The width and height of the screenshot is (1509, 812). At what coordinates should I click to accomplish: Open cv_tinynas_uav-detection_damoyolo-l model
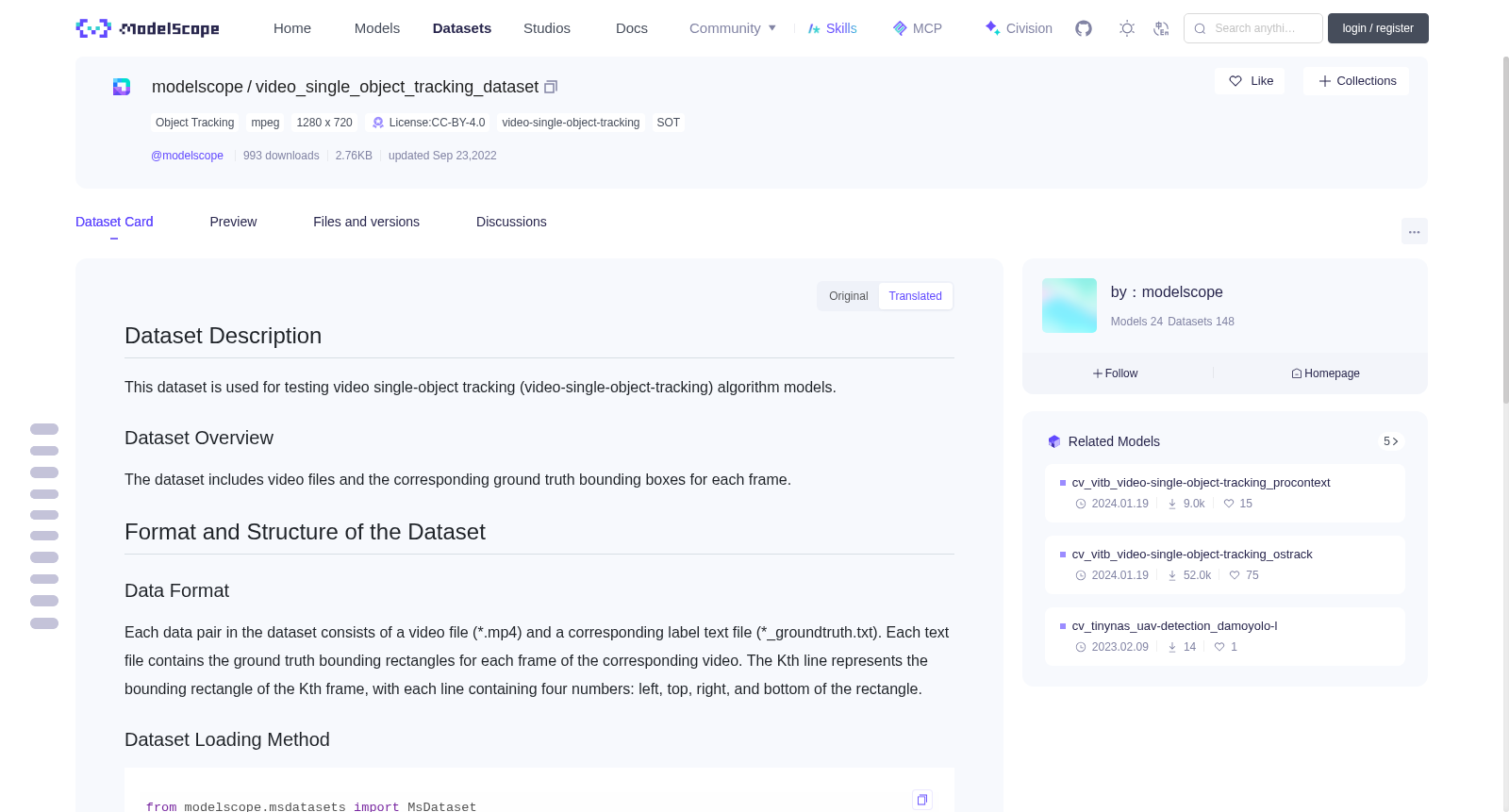tap(1174, 626)
